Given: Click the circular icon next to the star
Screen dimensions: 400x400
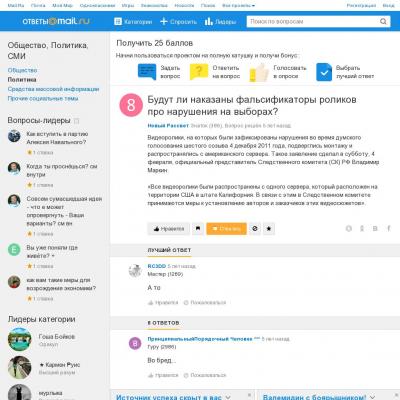Looking at the screenshot, I should 255,229.
